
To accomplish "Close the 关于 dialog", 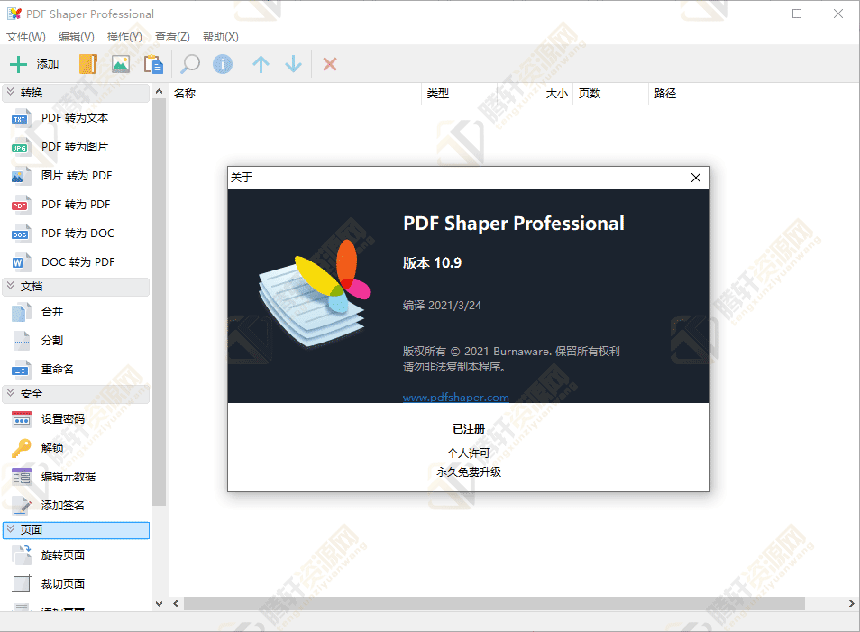I will 695,177.
